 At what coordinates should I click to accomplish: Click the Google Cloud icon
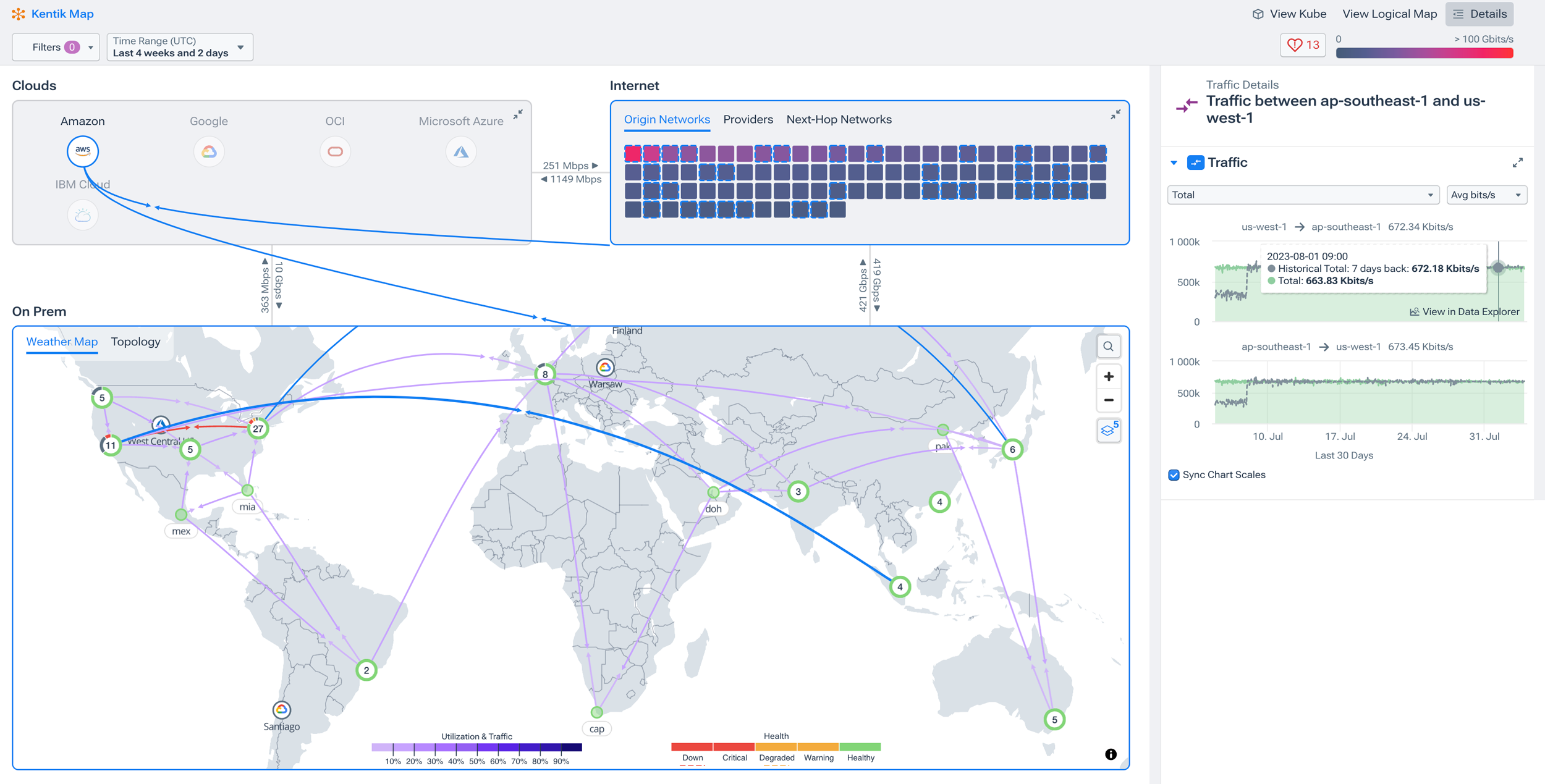[x=209, y=151]
